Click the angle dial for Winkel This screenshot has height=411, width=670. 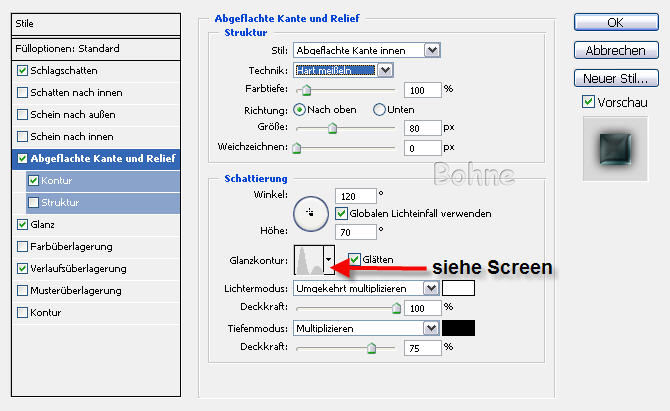pos(310,213)
